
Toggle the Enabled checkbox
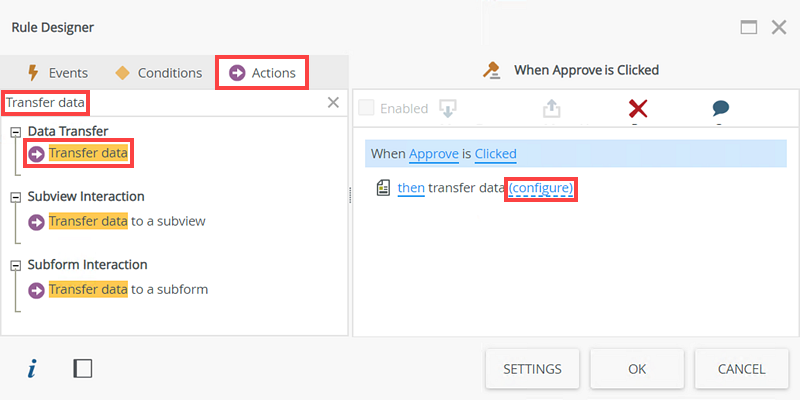point(366,108)
